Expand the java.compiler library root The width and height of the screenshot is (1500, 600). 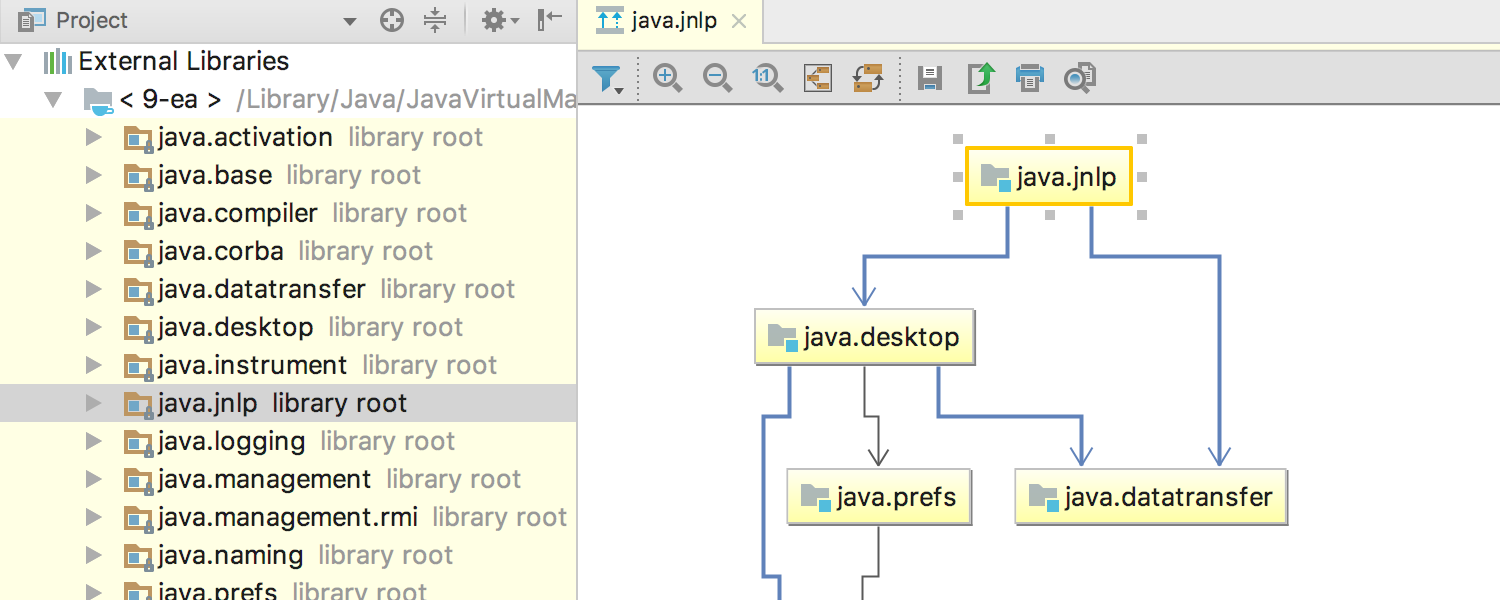coord(94,213)
